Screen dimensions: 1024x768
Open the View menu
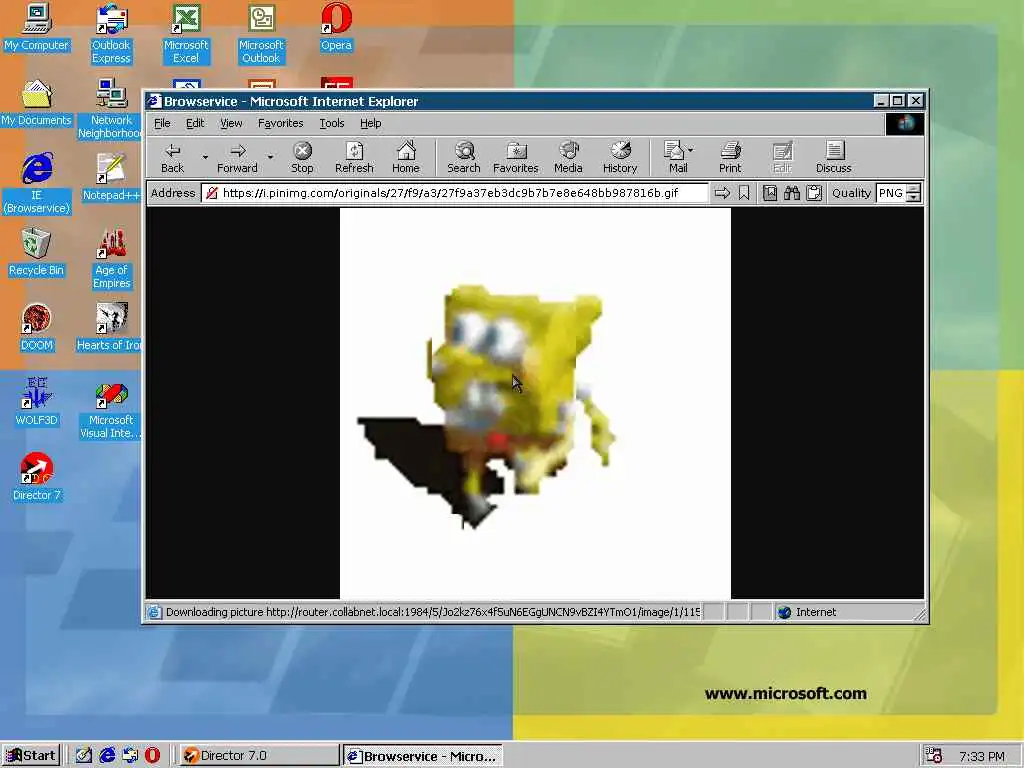(231, 123)
